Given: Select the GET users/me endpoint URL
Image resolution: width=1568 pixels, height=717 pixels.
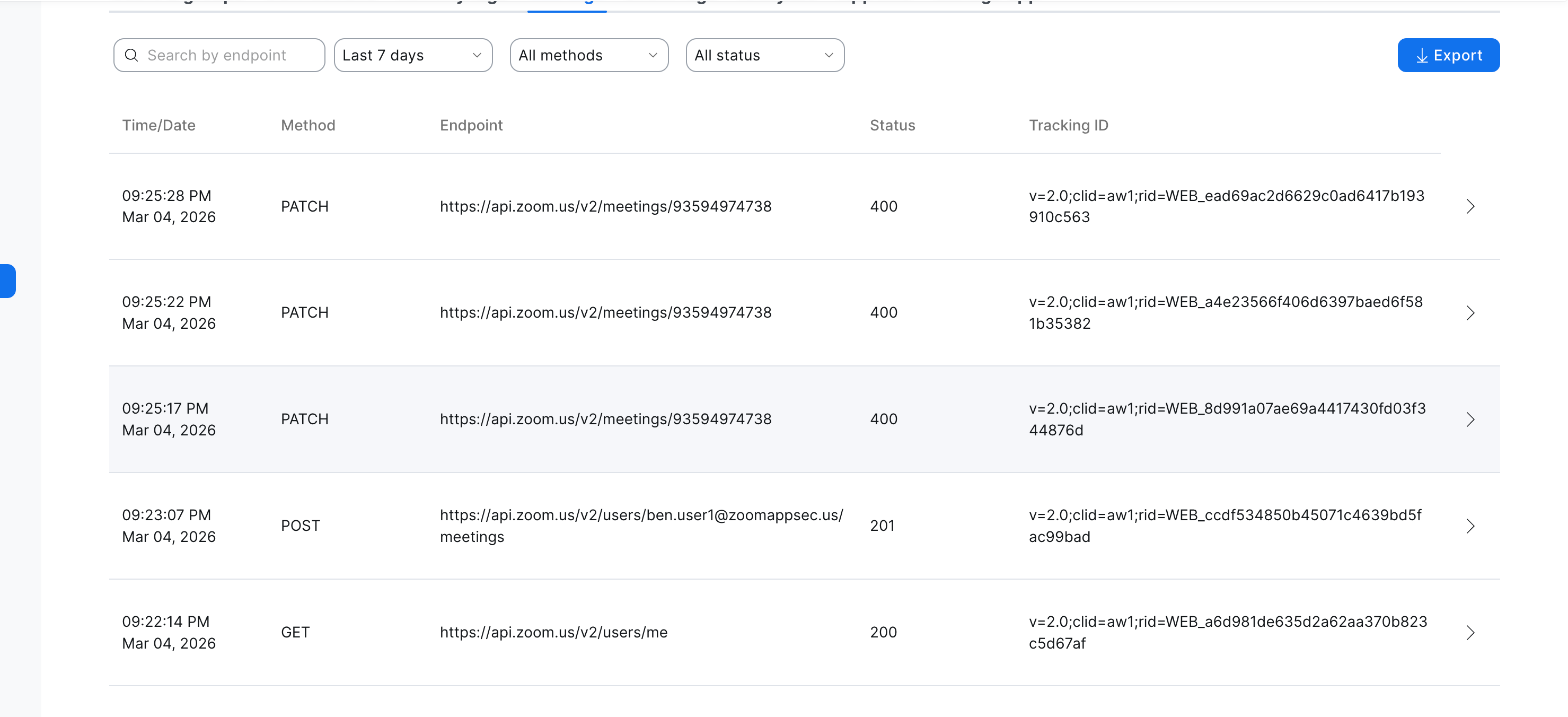Looking at the screenshot, I should (x=553, y=632).
